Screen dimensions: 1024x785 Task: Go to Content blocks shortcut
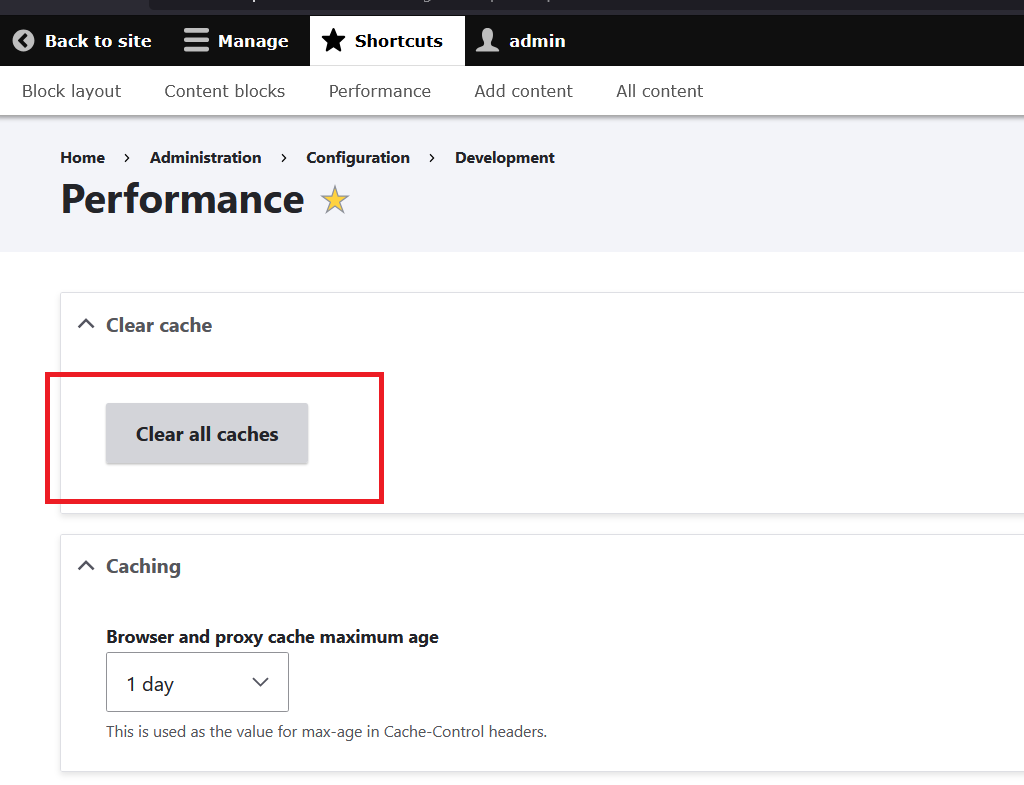(224, 91)
